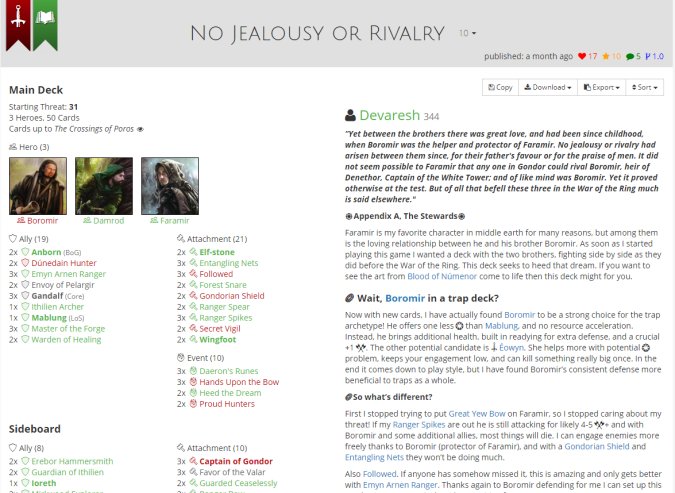Click attachment icon beside Gondorian Shield in list
Screen dimensions: 675x493
point(193,296)
